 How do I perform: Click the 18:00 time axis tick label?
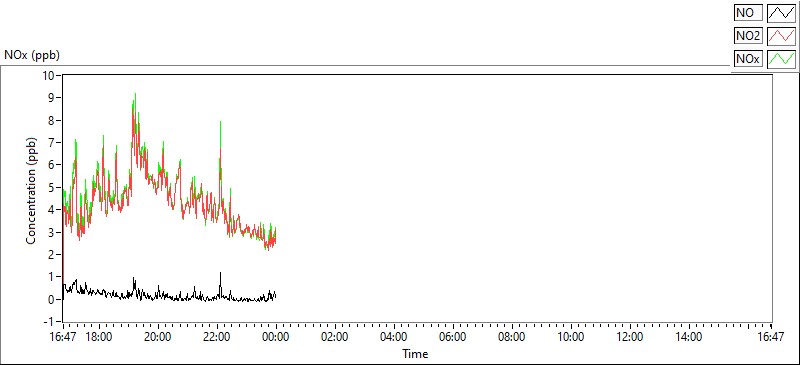click(x=99, y=337)
